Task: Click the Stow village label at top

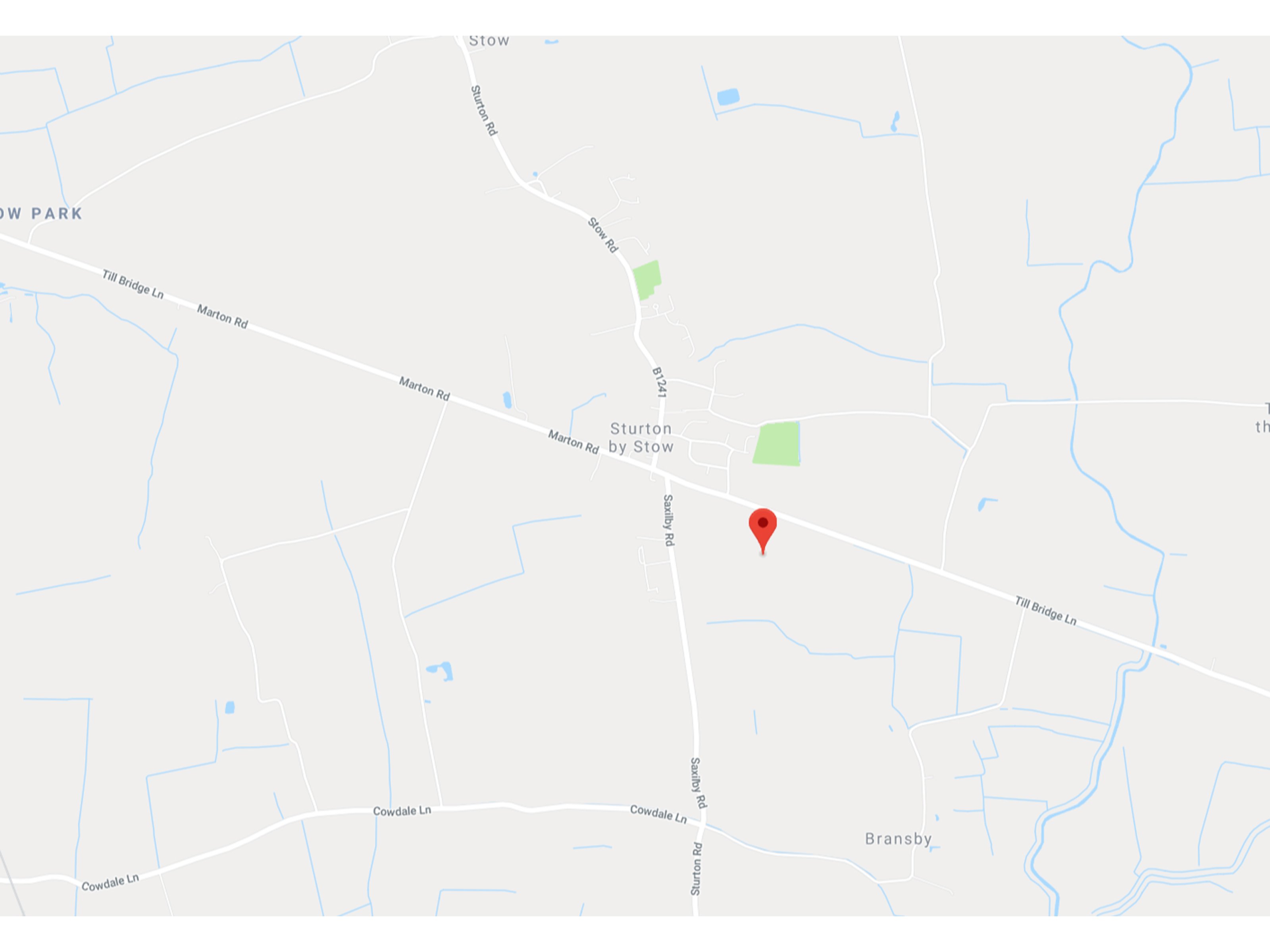Action: coord(489,40)
